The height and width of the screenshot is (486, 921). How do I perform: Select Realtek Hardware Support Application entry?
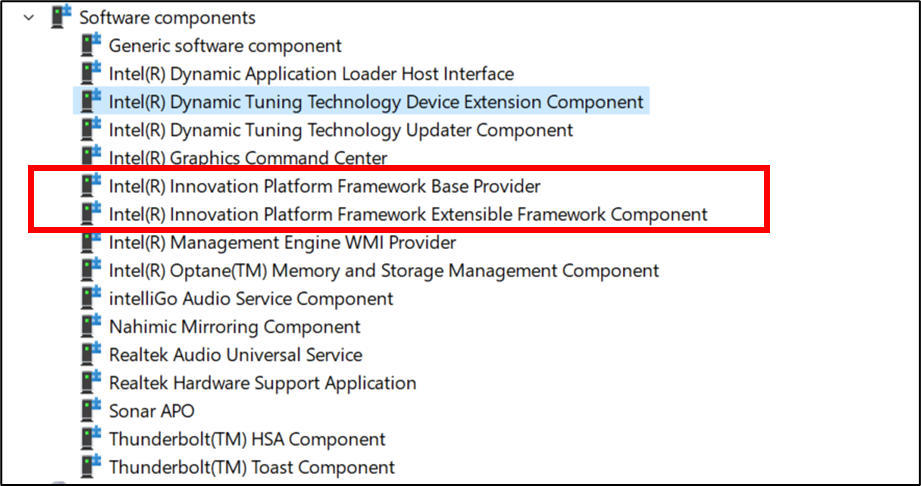click(x=262, y=383)
